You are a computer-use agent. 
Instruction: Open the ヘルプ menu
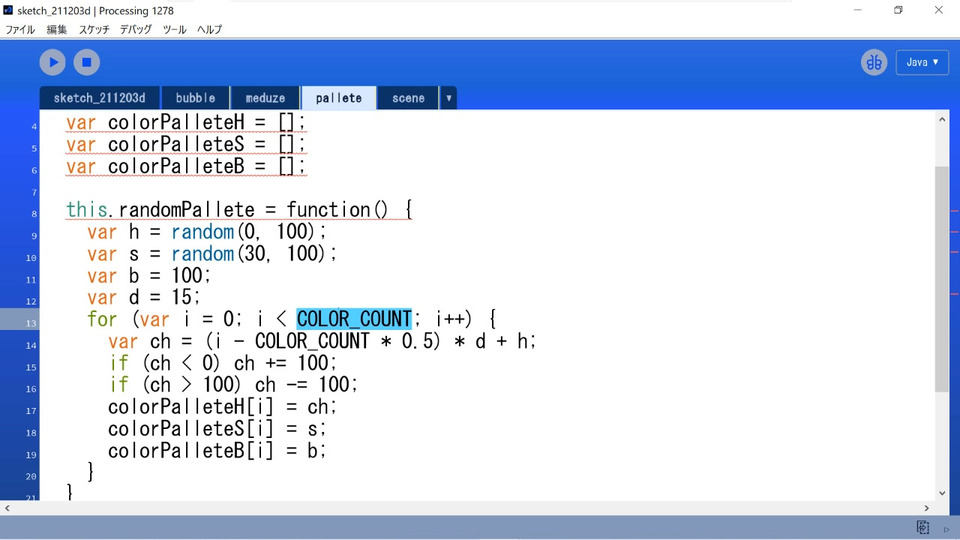pyautogui.click(x=209, y=29)
